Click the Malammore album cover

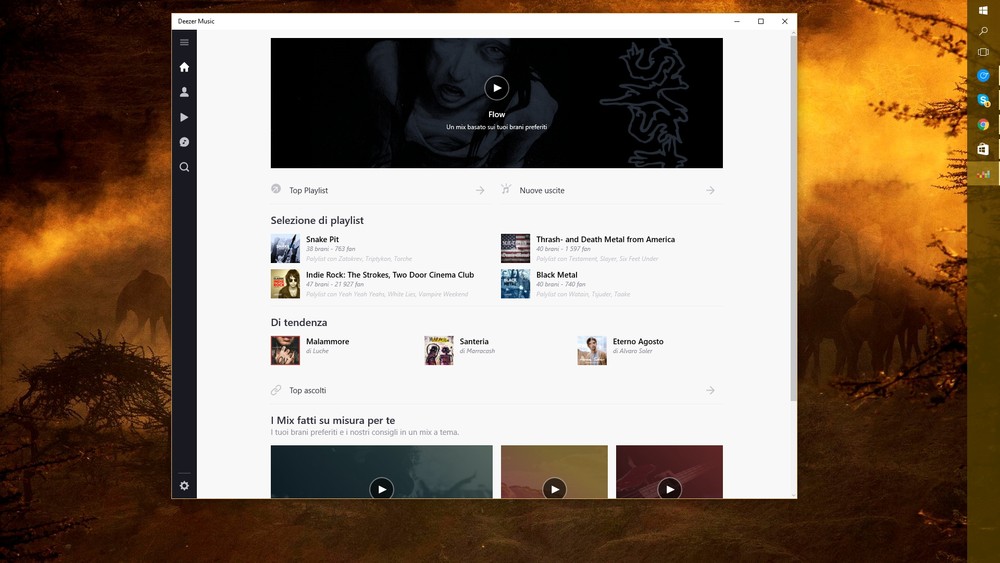click(285, 351)
